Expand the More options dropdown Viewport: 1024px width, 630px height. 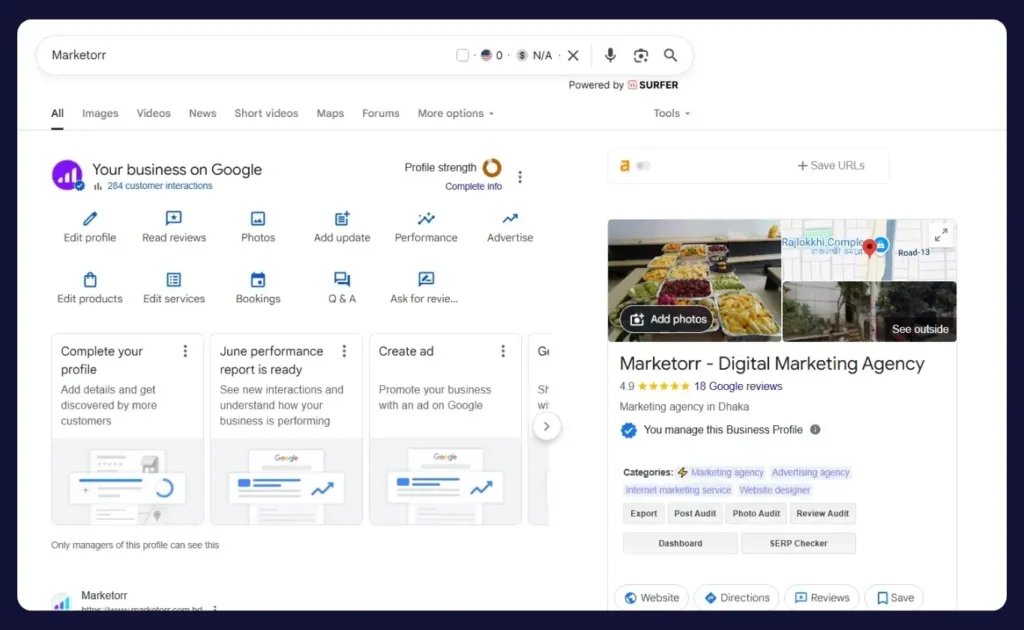coord(456,114)
